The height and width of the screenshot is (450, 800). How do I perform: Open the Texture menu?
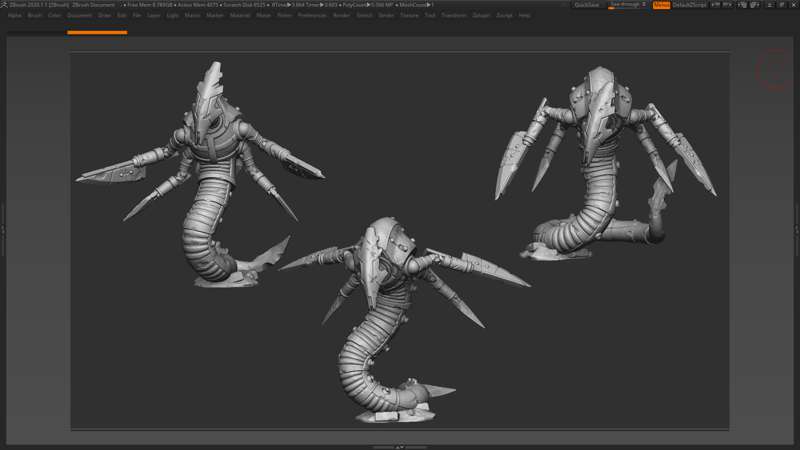click(409, 16)
